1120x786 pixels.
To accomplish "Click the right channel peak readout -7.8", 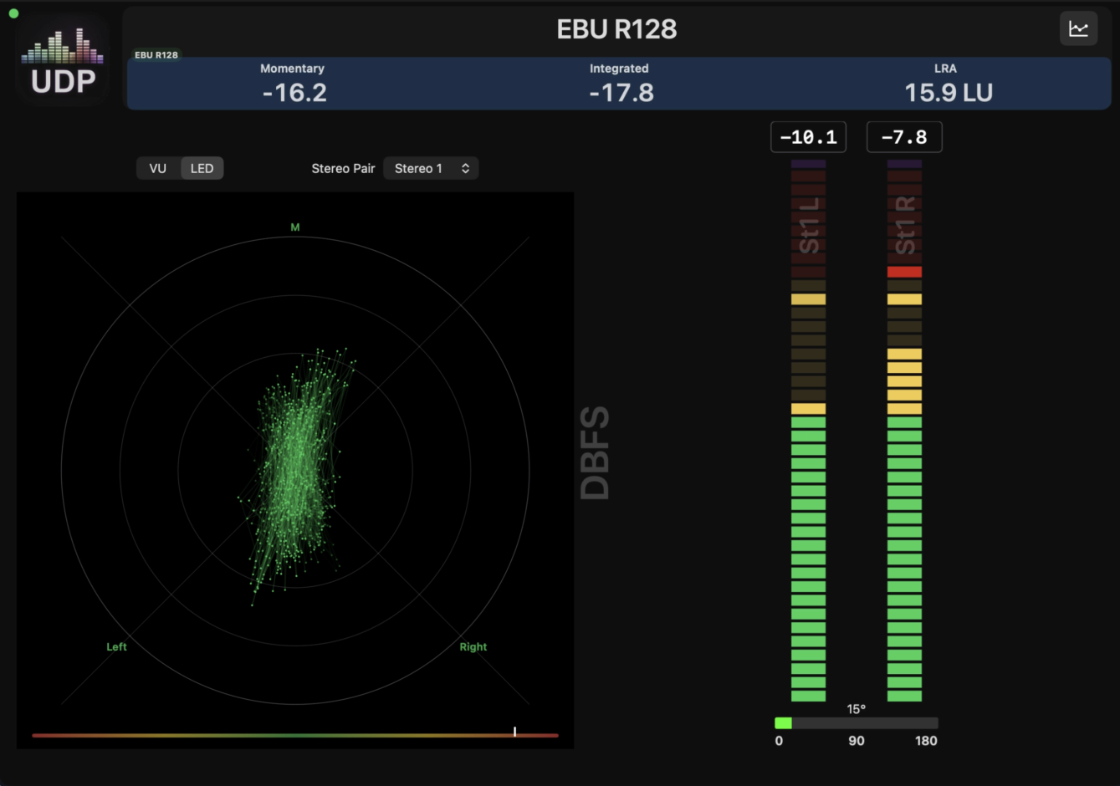I will click(904, 137).
